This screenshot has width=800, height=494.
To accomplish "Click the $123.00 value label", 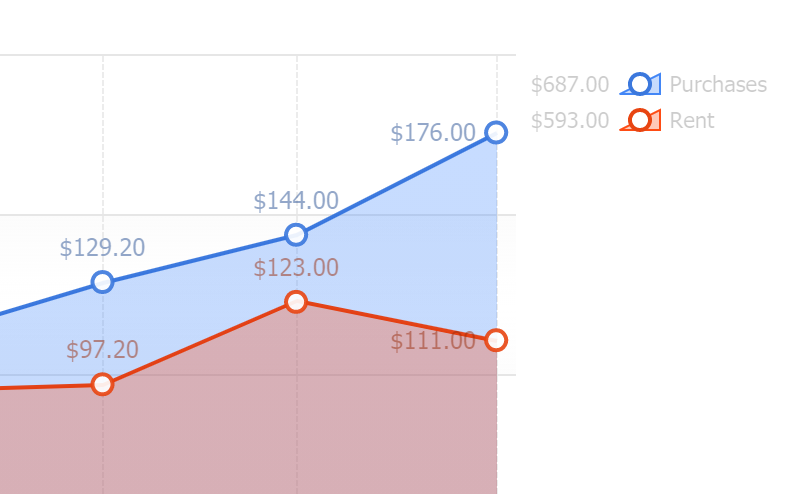I will point(296,268).
